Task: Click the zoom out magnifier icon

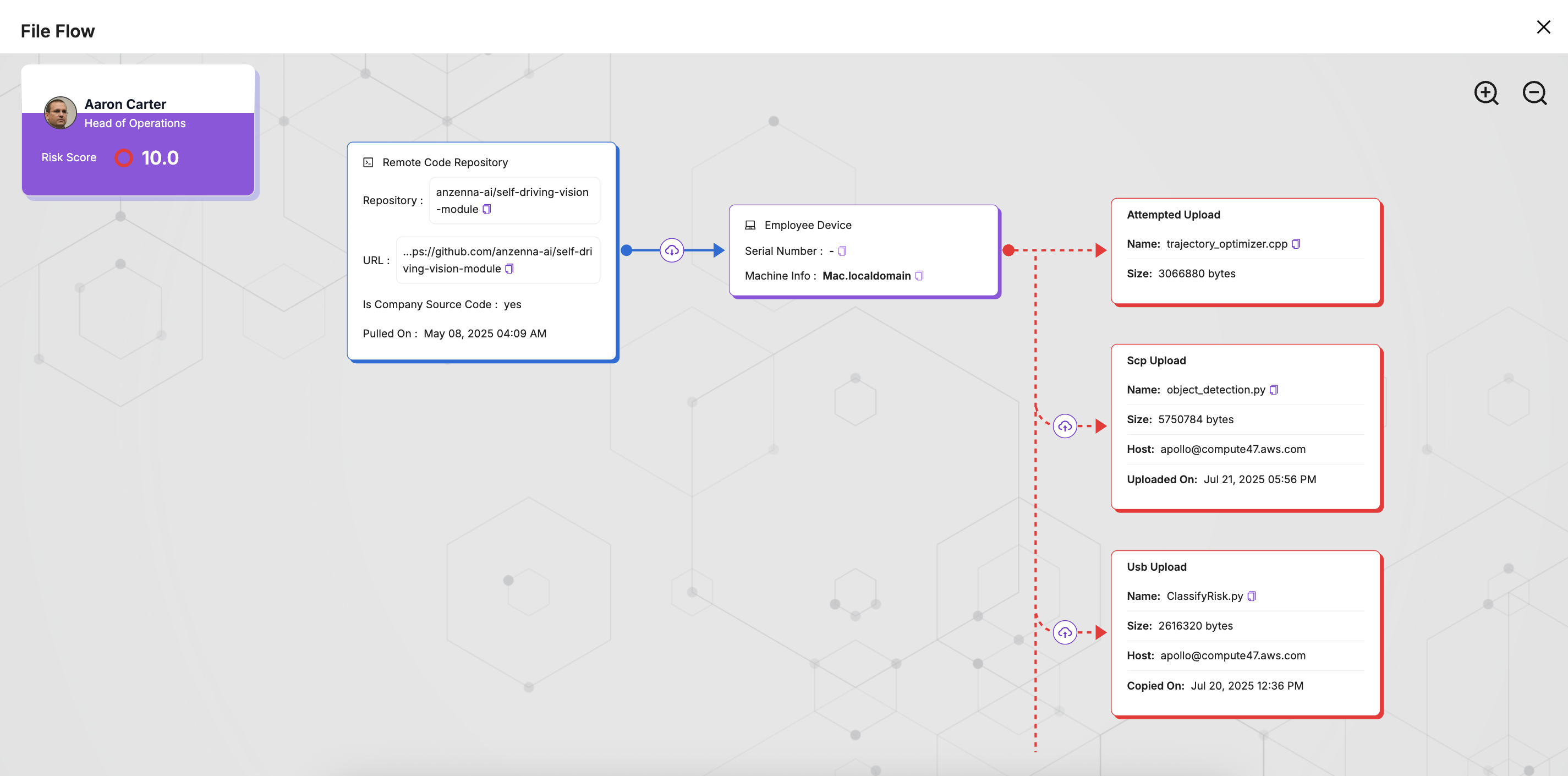Action: [1534, 93]
